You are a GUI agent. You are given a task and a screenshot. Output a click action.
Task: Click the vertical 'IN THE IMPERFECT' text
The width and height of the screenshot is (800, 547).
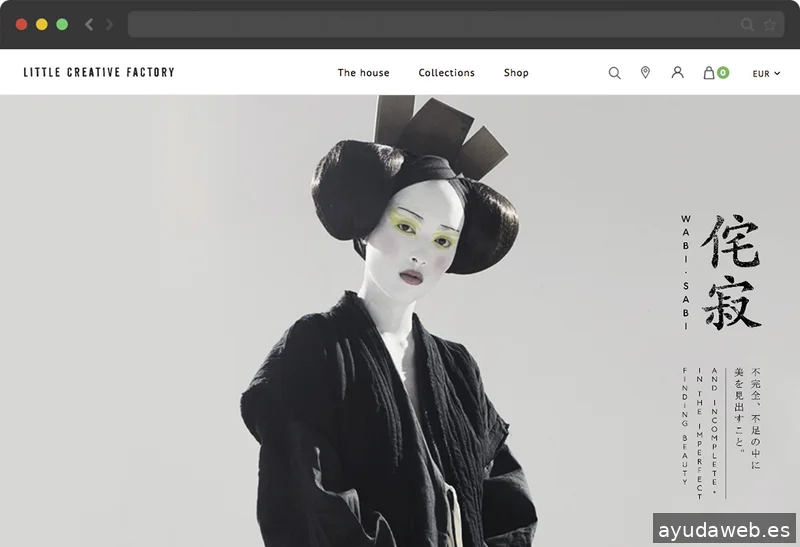tap(699, 433)
